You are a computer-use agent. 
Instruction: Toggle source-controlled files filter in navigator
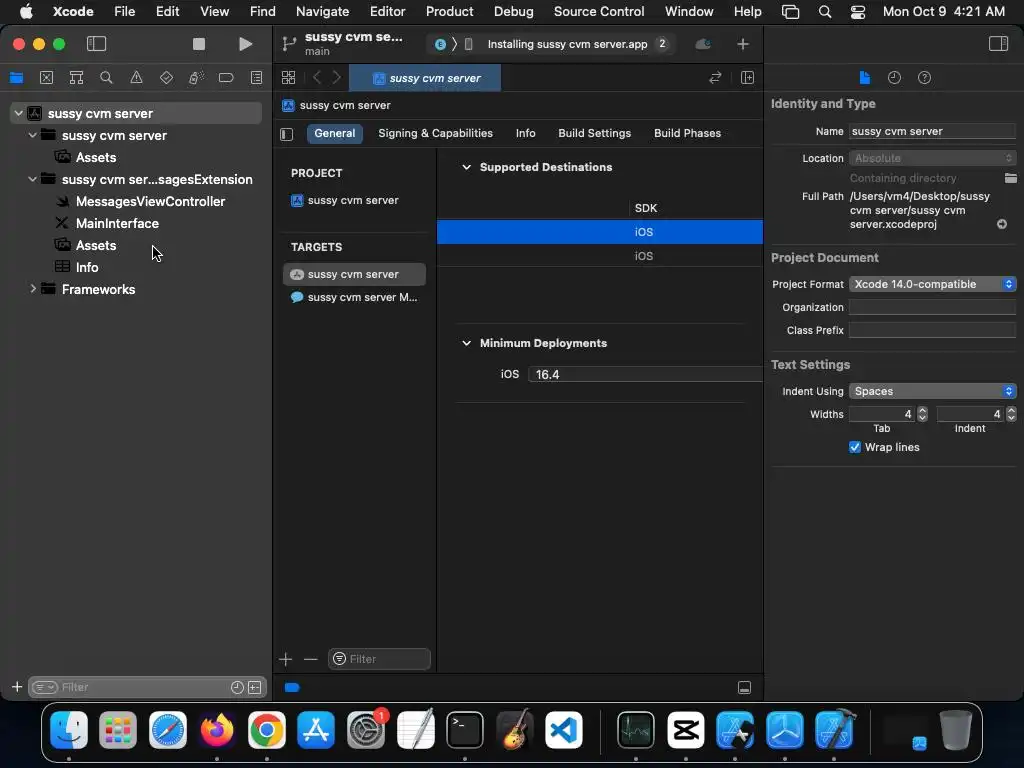coord(255,687)
